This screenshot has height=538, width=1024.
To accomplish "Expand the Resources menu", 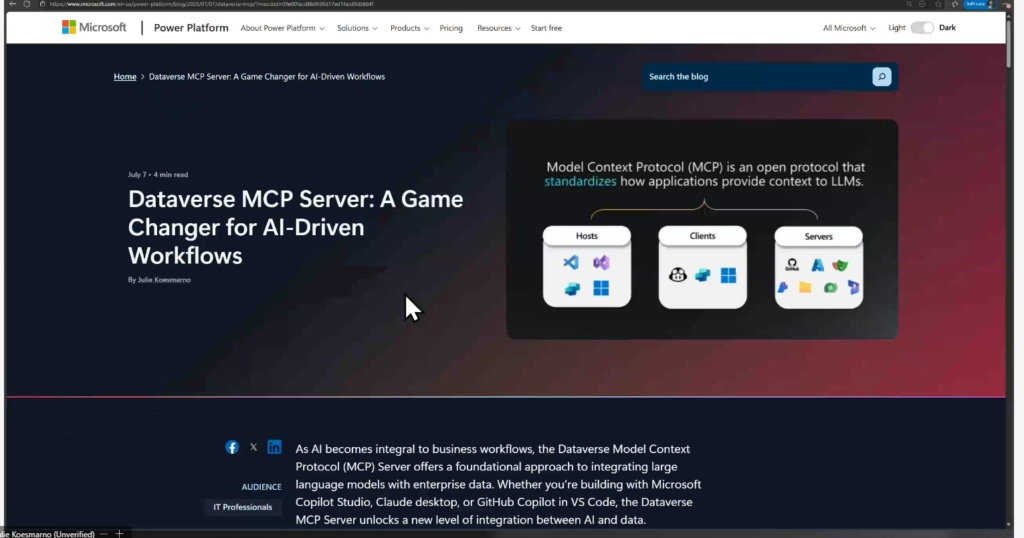I will pyautogui.click(x=498, y=28).
